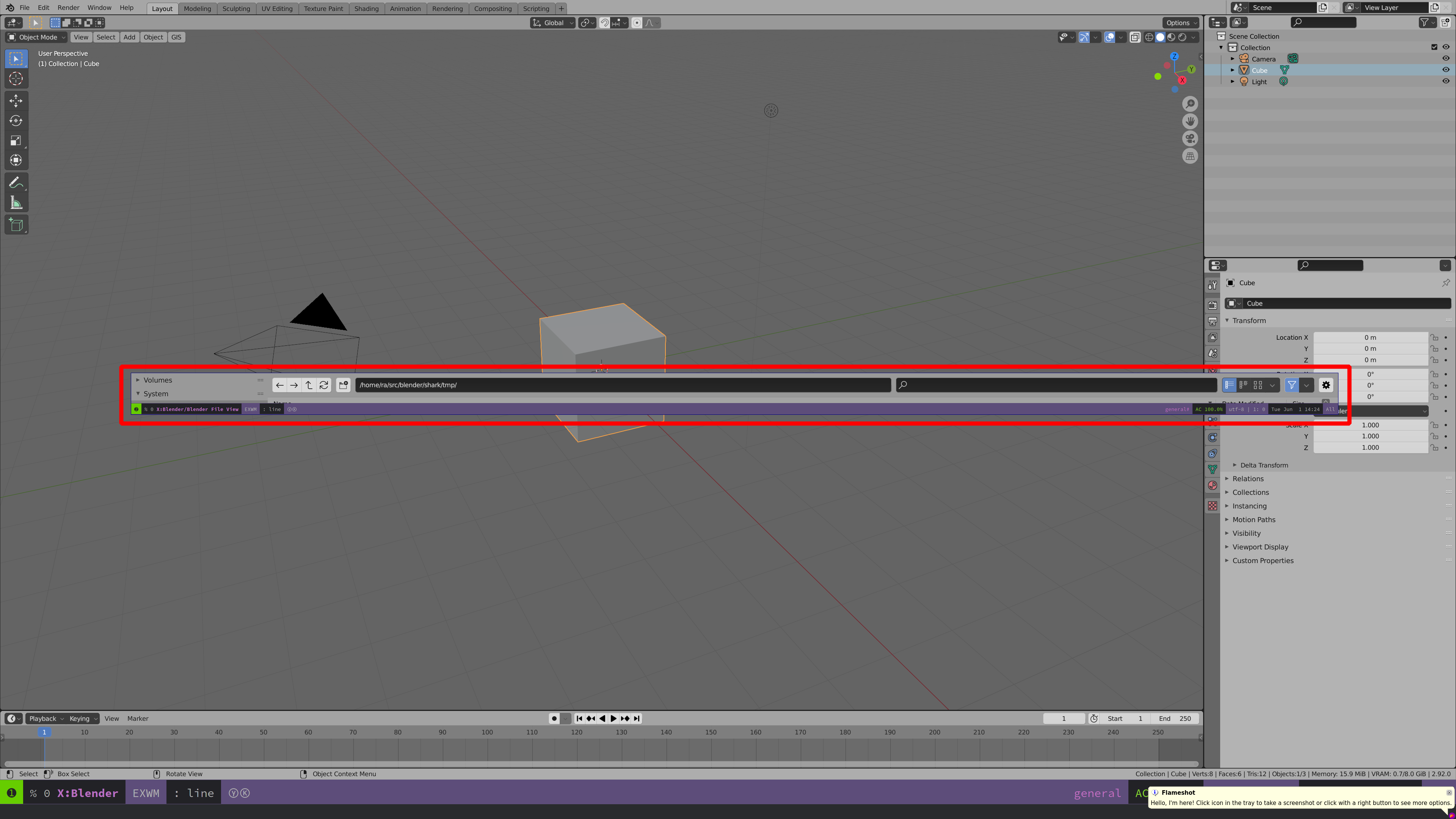1456x819 pixels.
Task: Uncheck Collection exclude checkbox
Action: (x=1434, y=47)
